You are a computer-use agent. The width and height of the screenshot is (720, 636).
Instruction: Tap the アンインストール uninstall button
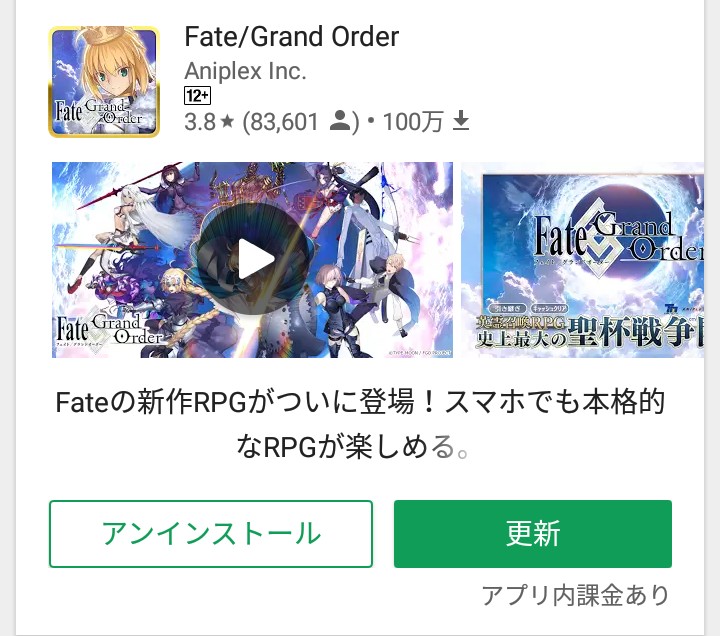coord(211,534)
